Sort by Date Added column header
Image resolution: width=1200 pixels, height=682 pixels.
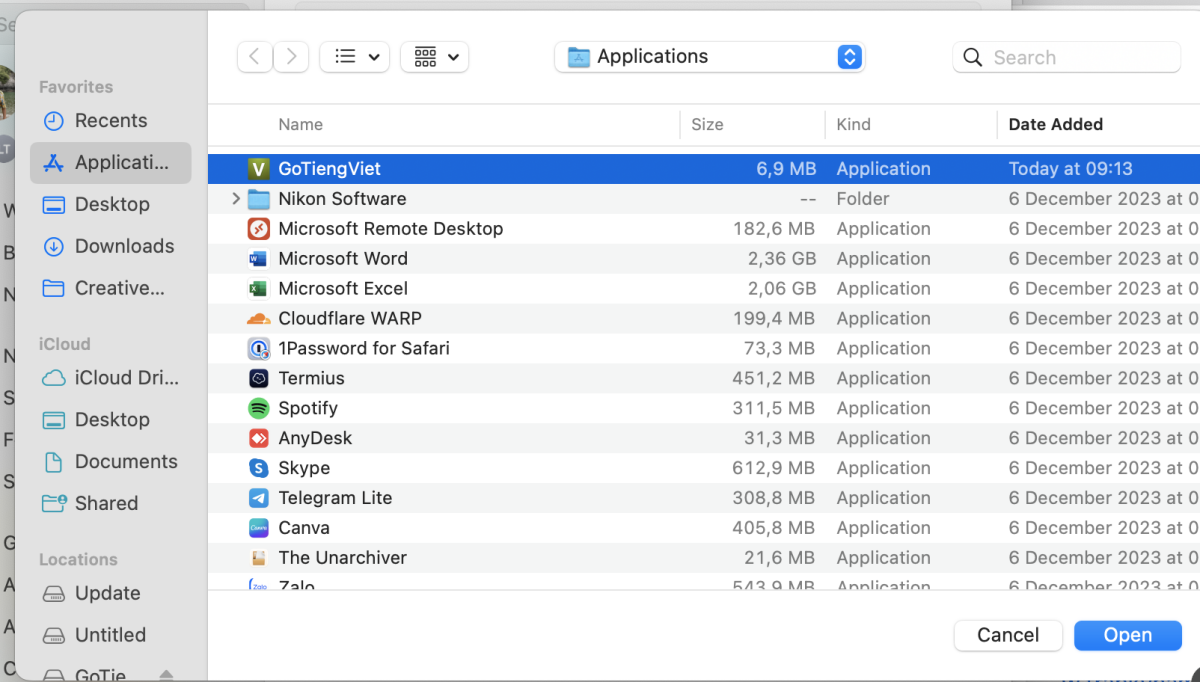(x=1055, y=125)
